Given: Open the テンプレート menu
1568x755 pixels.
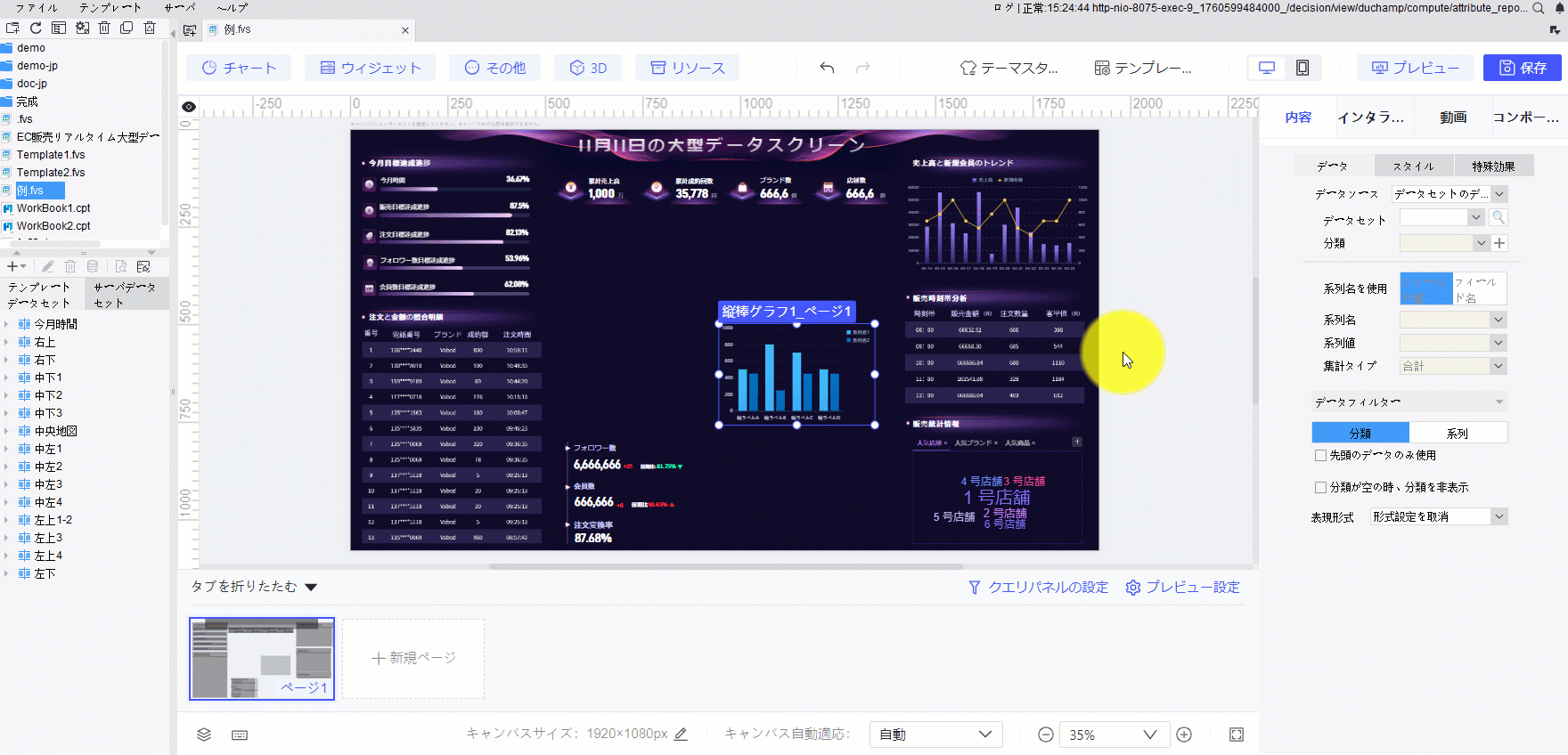Looking at the screenshot, I should (110, 8).
